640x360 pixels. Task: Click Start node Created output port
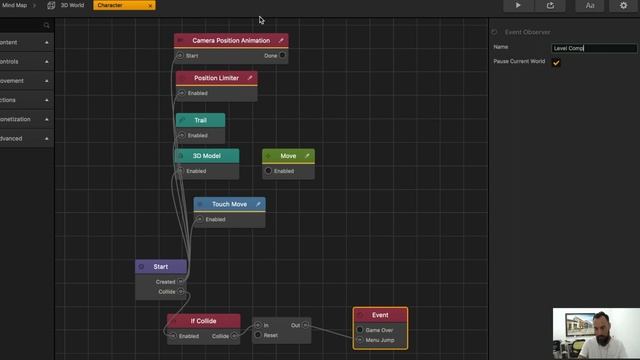181,282
